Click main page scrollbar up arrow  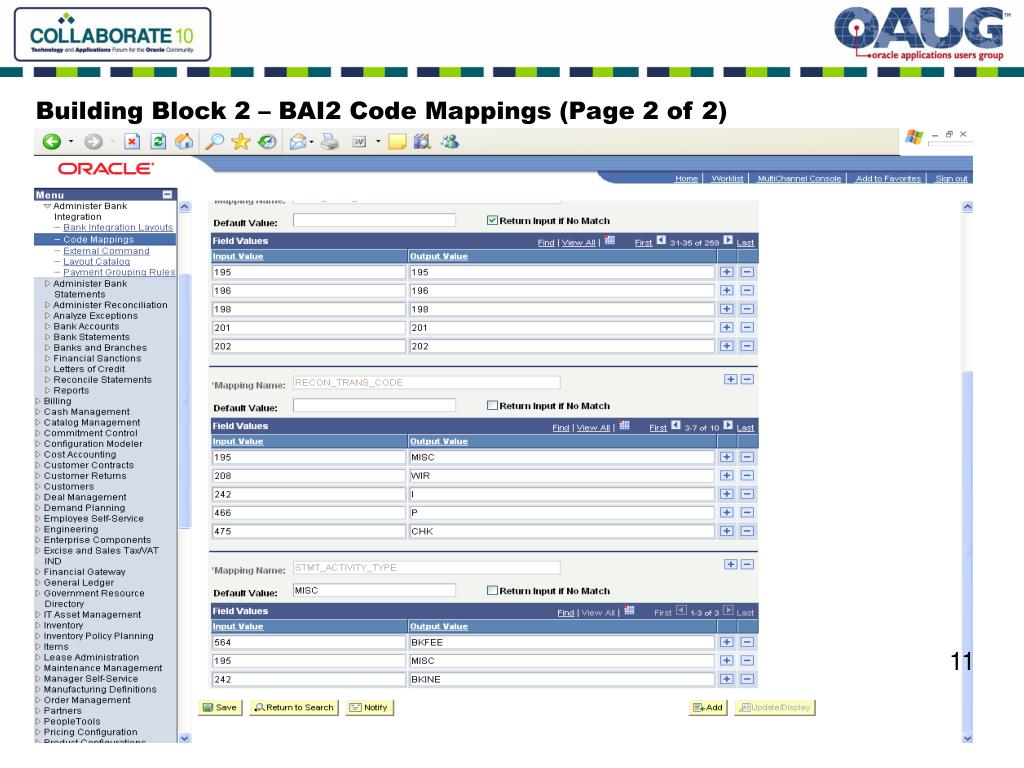(968, 207)
